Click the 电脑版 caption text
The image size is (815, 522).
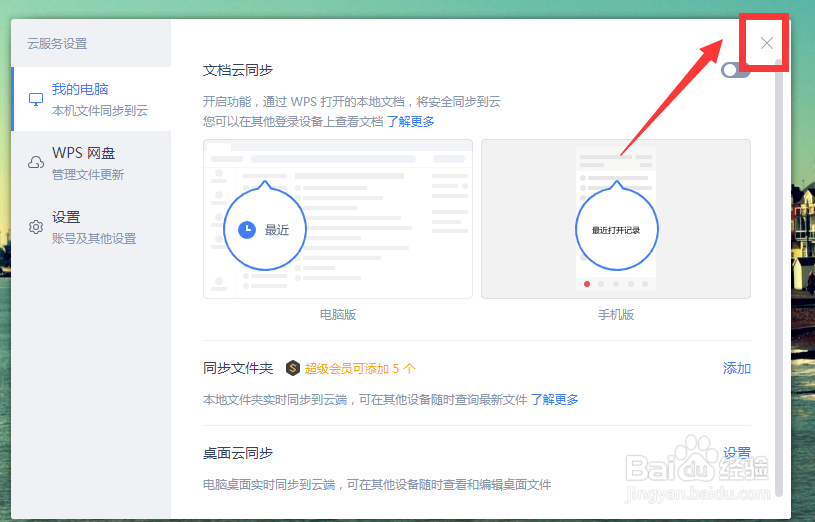click(x=338, y=315)
